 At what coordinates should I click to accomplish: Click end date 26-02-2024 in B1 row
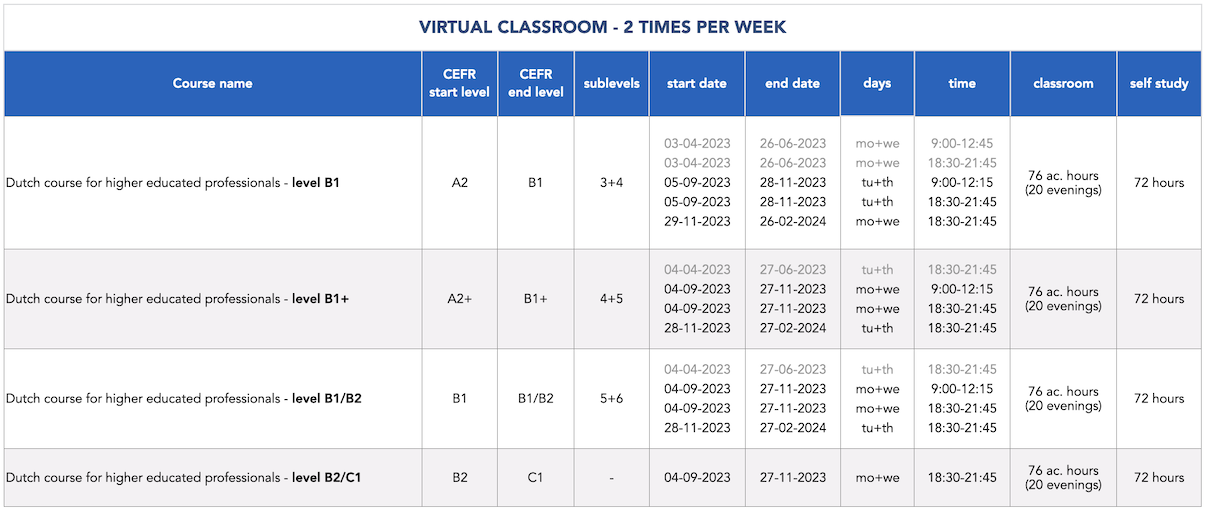point(793,222)
